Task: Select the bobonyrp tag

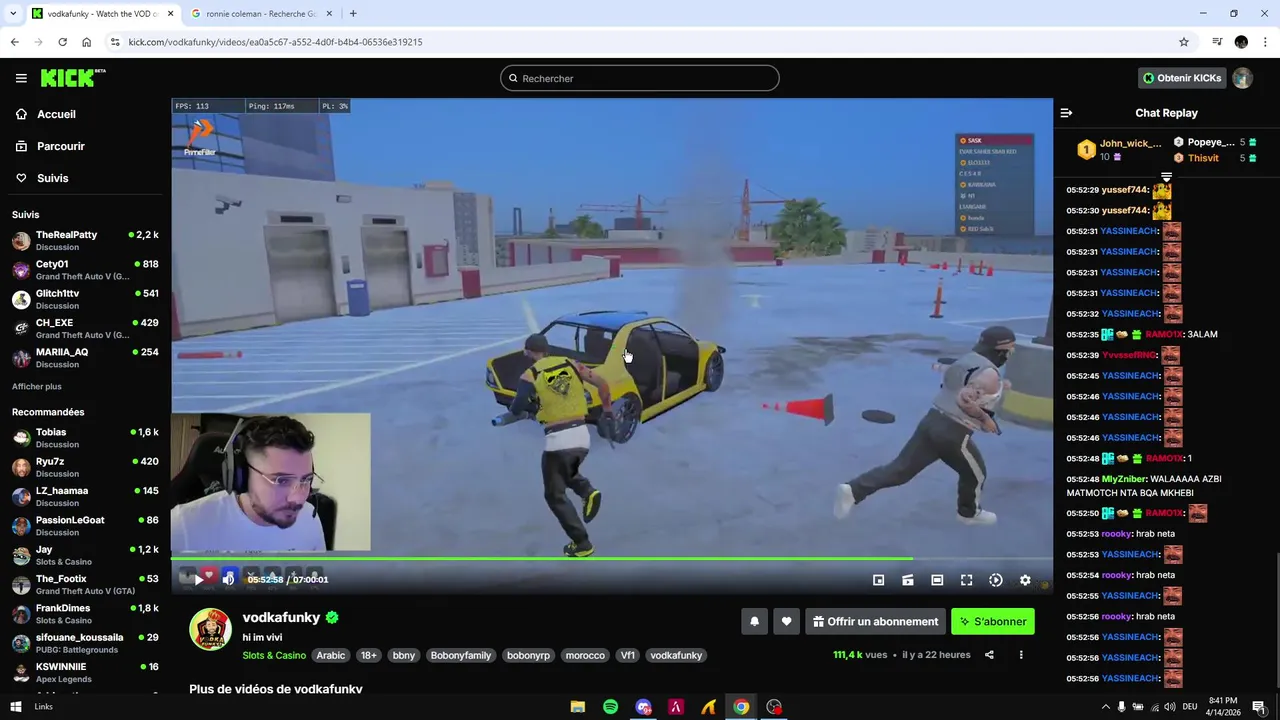Action: tap(528, 656)
